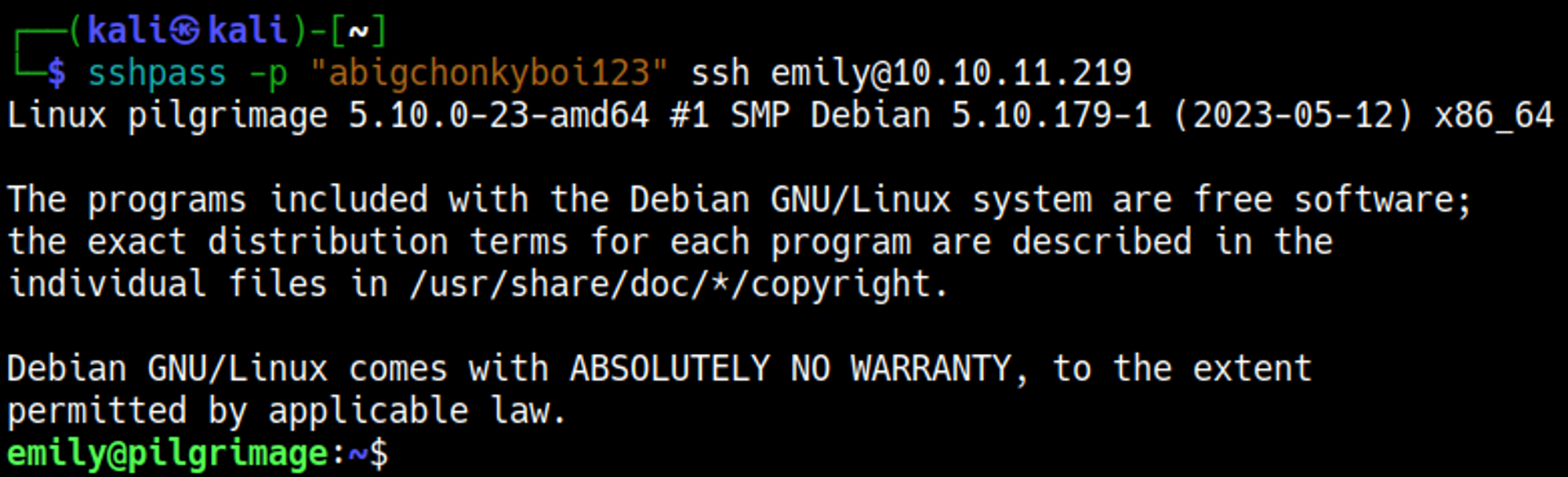This screenshot has width=1568, height=477.
Task: Click the words free software;
Action: tap(1331, 199)
